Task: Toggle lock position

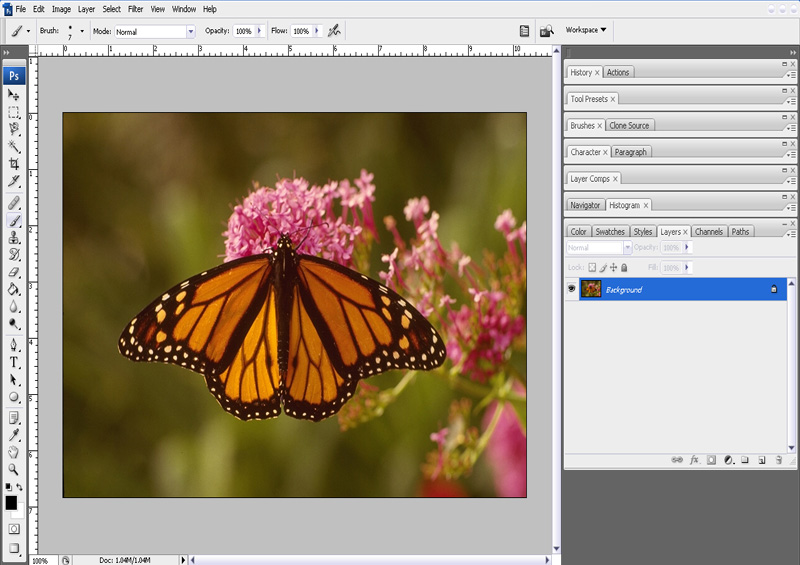Action: tap(613, 267)
